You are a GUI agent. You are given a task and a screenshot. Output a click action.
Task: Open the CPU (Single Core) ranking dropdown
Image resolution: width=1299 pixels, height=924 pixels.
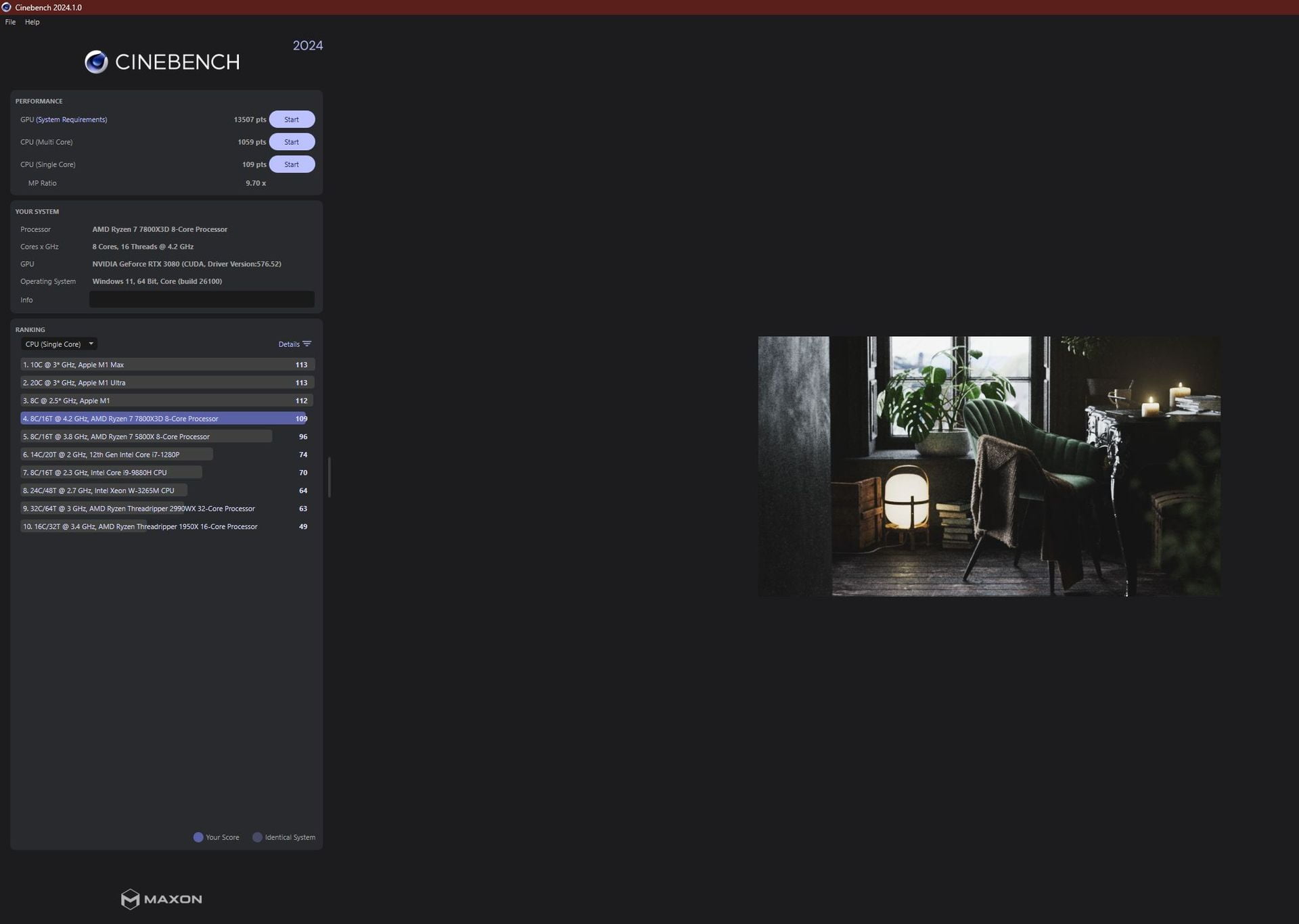click(59, 344)
